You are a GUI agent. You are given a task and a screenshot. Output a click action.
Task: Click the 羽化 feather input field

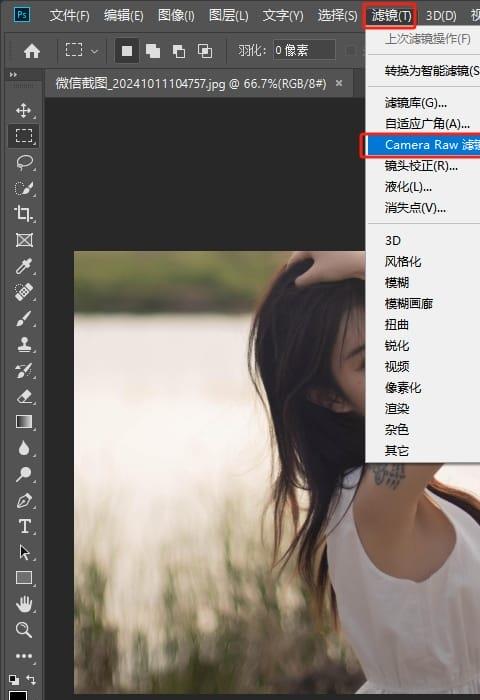(304, 50)
